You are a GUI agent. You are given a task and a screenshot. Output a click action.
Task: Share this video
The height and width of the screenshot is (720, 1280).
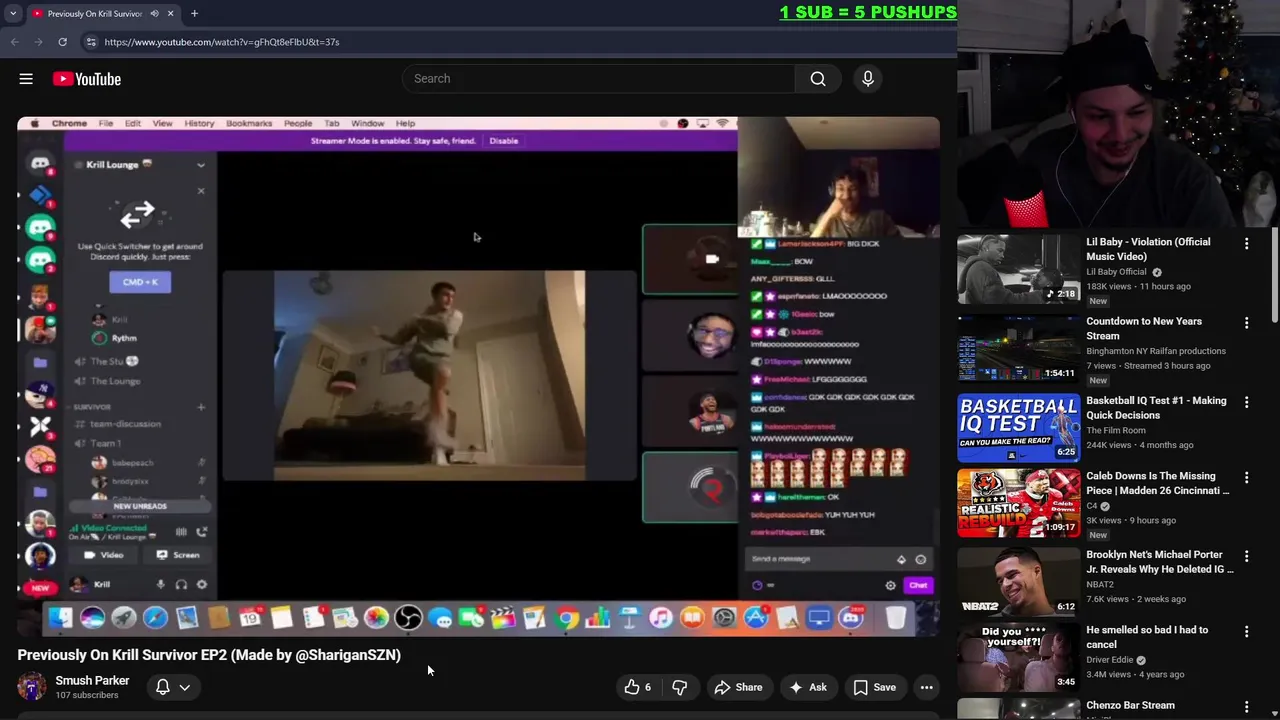pos(738,687)
